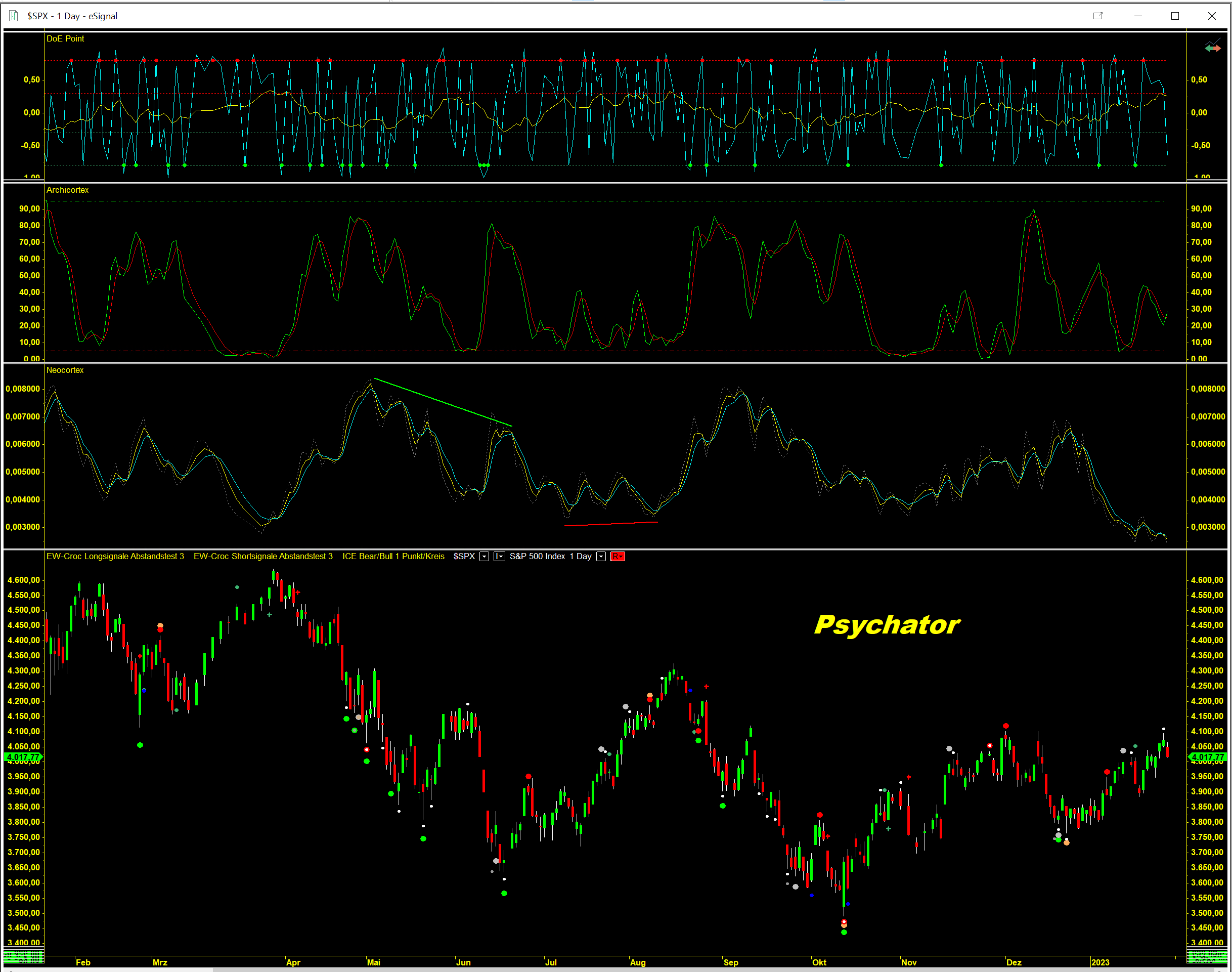The width and height of the screenshot is (1232, 972).
Task: Close the $SPX chart window
Action: (x=1212, y=16)
